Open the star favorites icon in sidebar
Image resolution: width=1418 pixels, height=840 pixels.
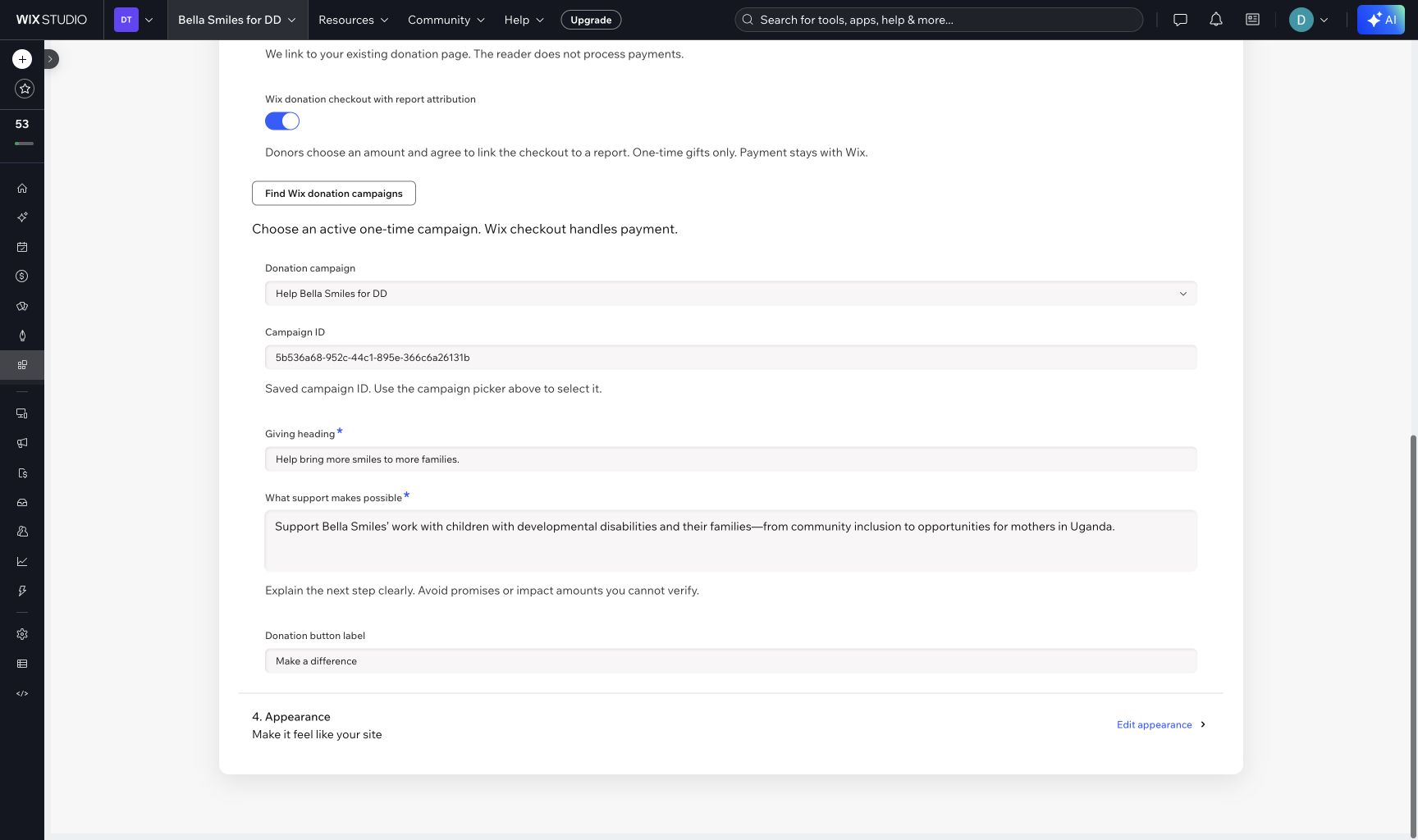coord(25,89)
